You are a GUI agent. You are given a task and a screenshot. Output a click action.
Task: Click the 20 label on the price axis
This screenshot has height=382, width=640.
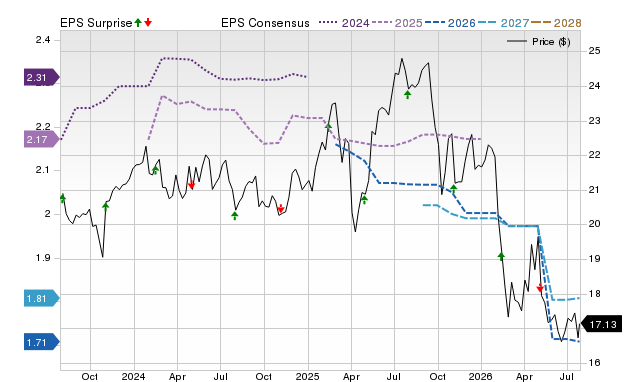point(594,224)
